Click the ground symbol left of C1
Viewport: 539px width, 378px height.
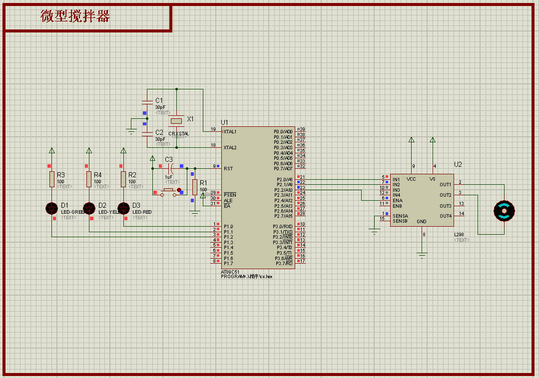click(131, 131)
